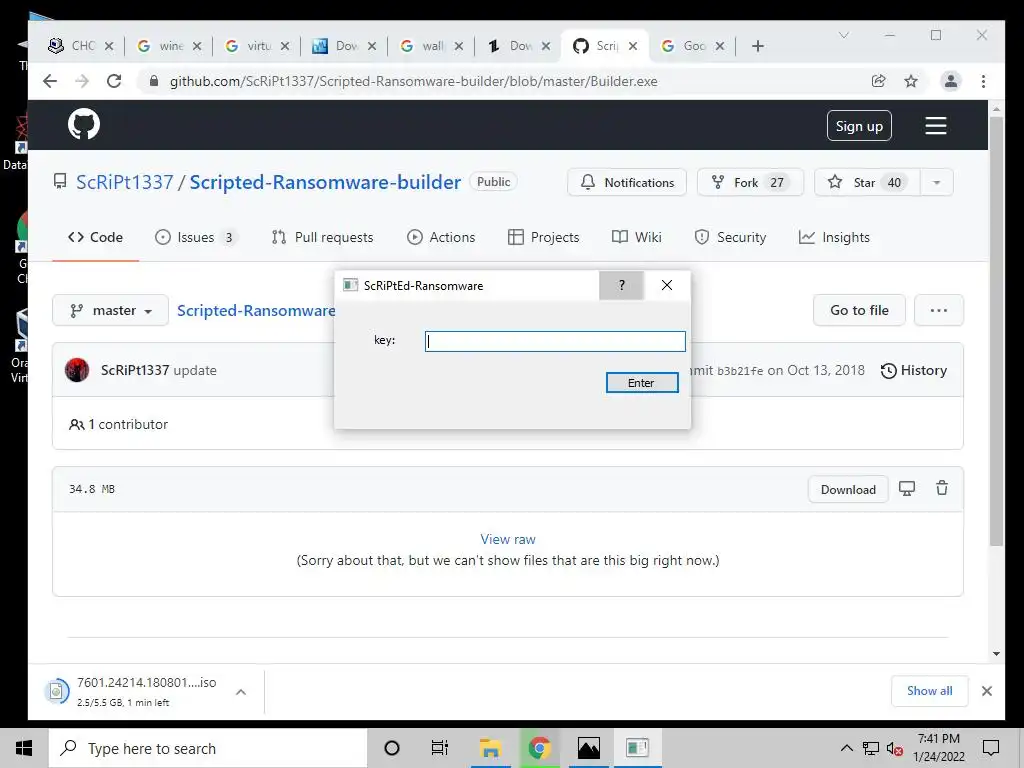Open File Explorer from taskbar
This screenshot has height=768, width=1024.
click(x=490, y=748)
